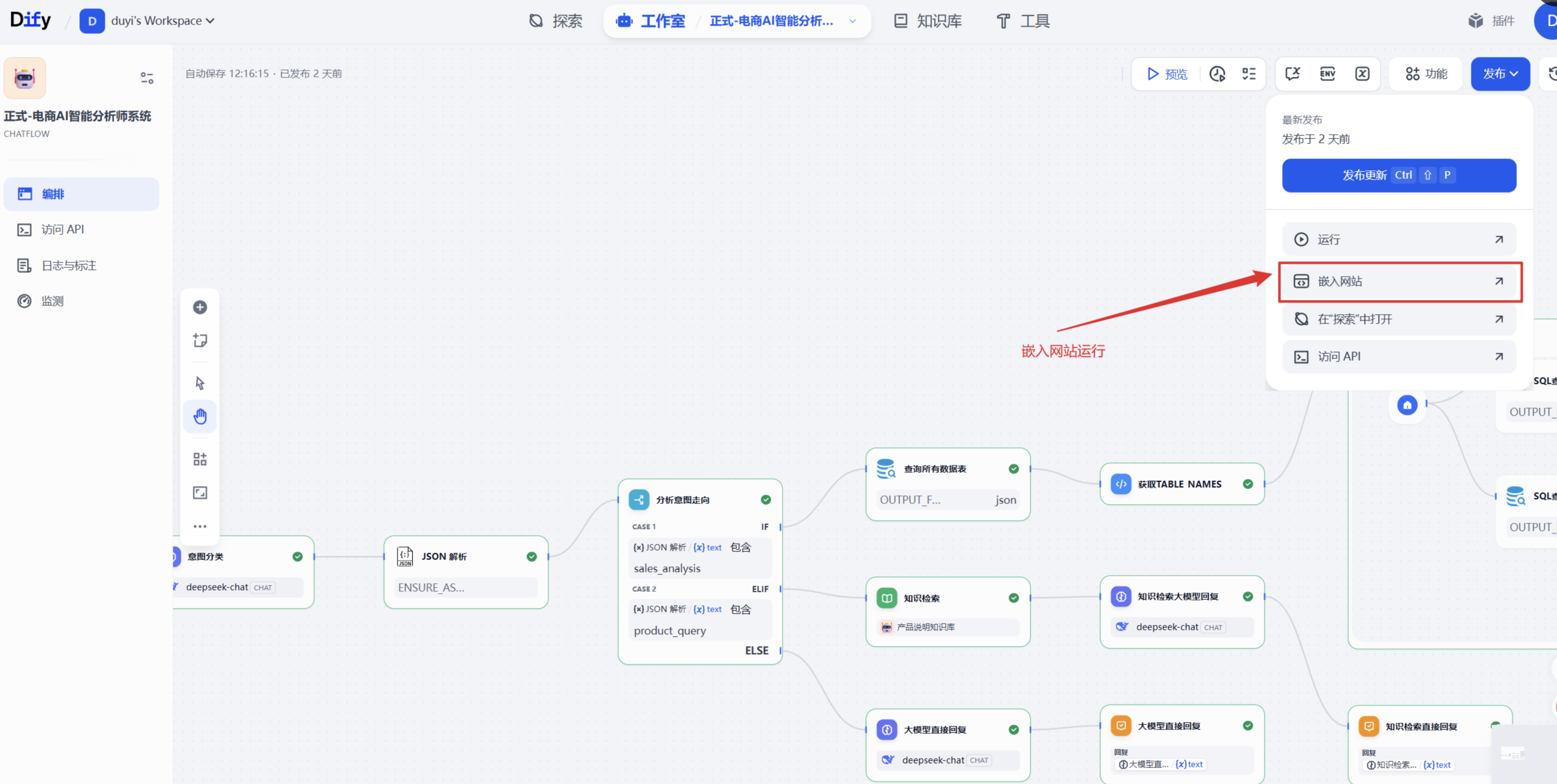The width and height of the screenshot is (1557, 784).
Task: Open the app name dropdown chevron
Action: tap(853, 21)
